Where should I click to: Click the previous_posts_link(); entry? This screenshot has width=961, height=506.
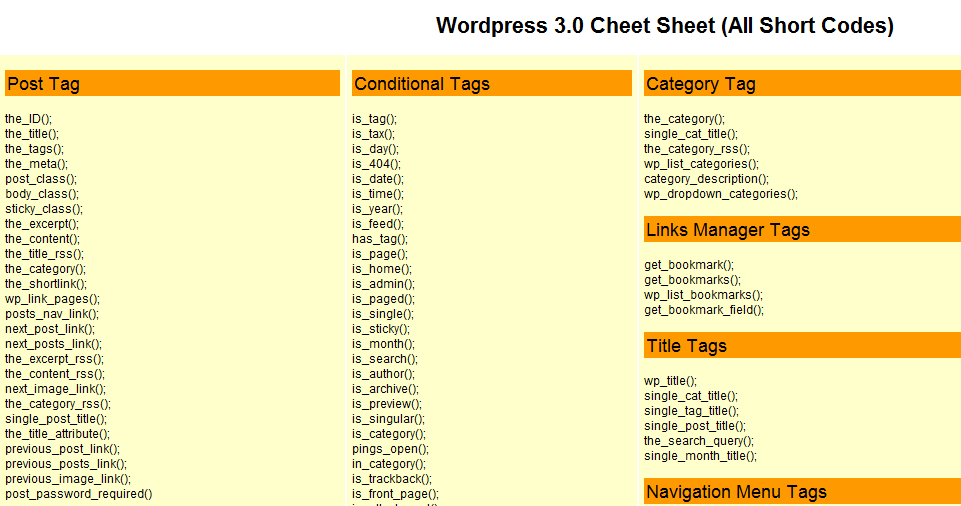point(66,464)
